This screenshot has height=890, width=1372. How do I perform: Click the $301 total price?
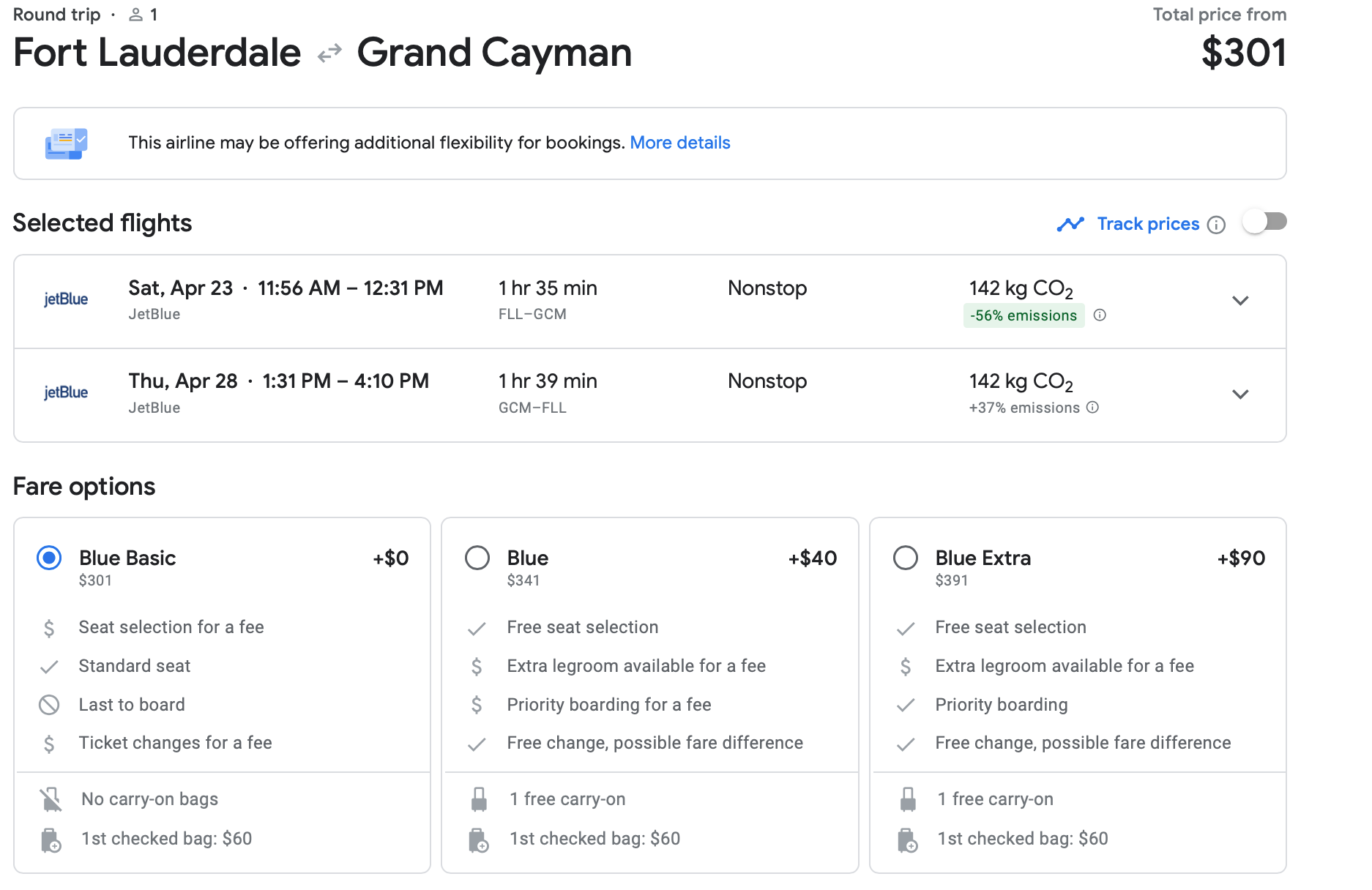click(1243, 53)
